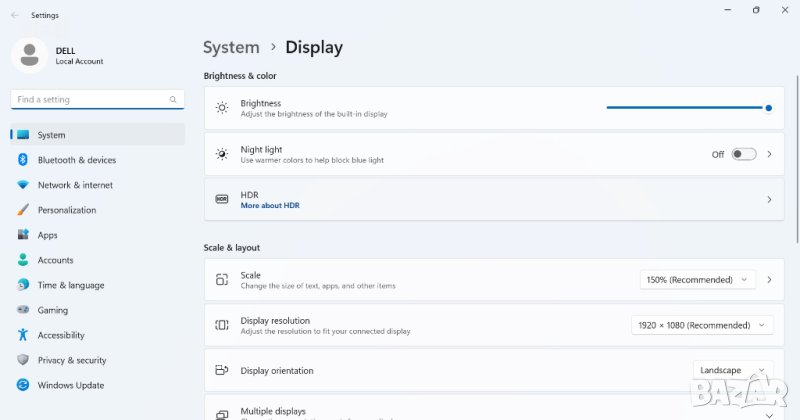Click System in the breadcrumb
The width and height of the screenshot is (800, 420).
[231, 47]
